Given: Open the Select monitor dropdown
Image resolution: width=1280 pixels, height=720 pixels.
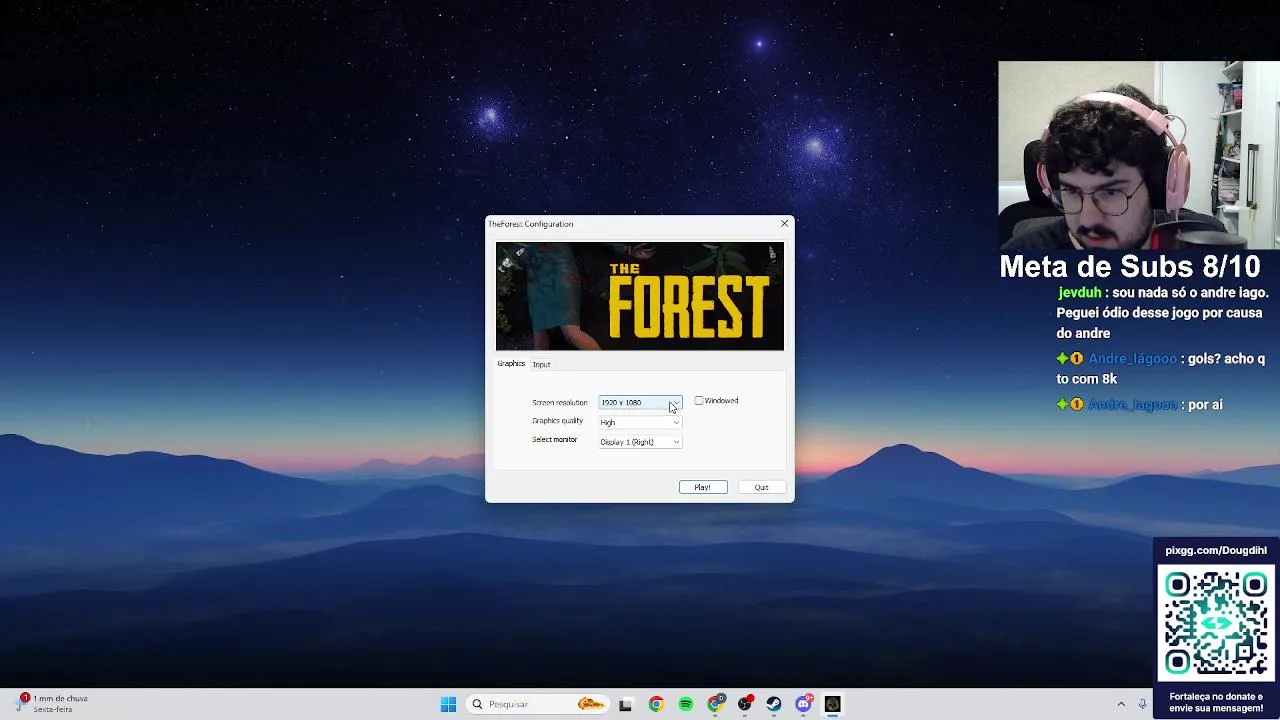Looking at the screenshot, I should pos(640,442).
